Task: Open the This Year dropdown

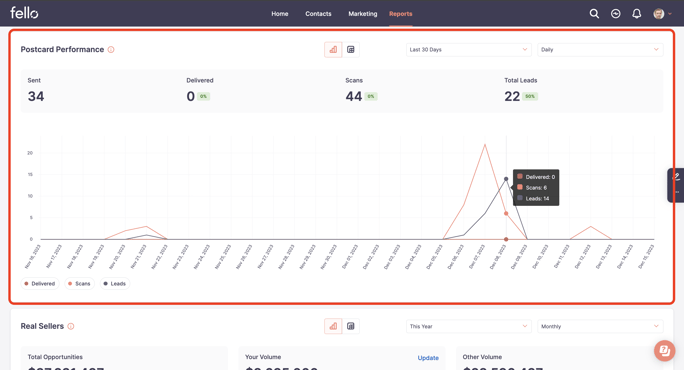Action: coord(469,326)
